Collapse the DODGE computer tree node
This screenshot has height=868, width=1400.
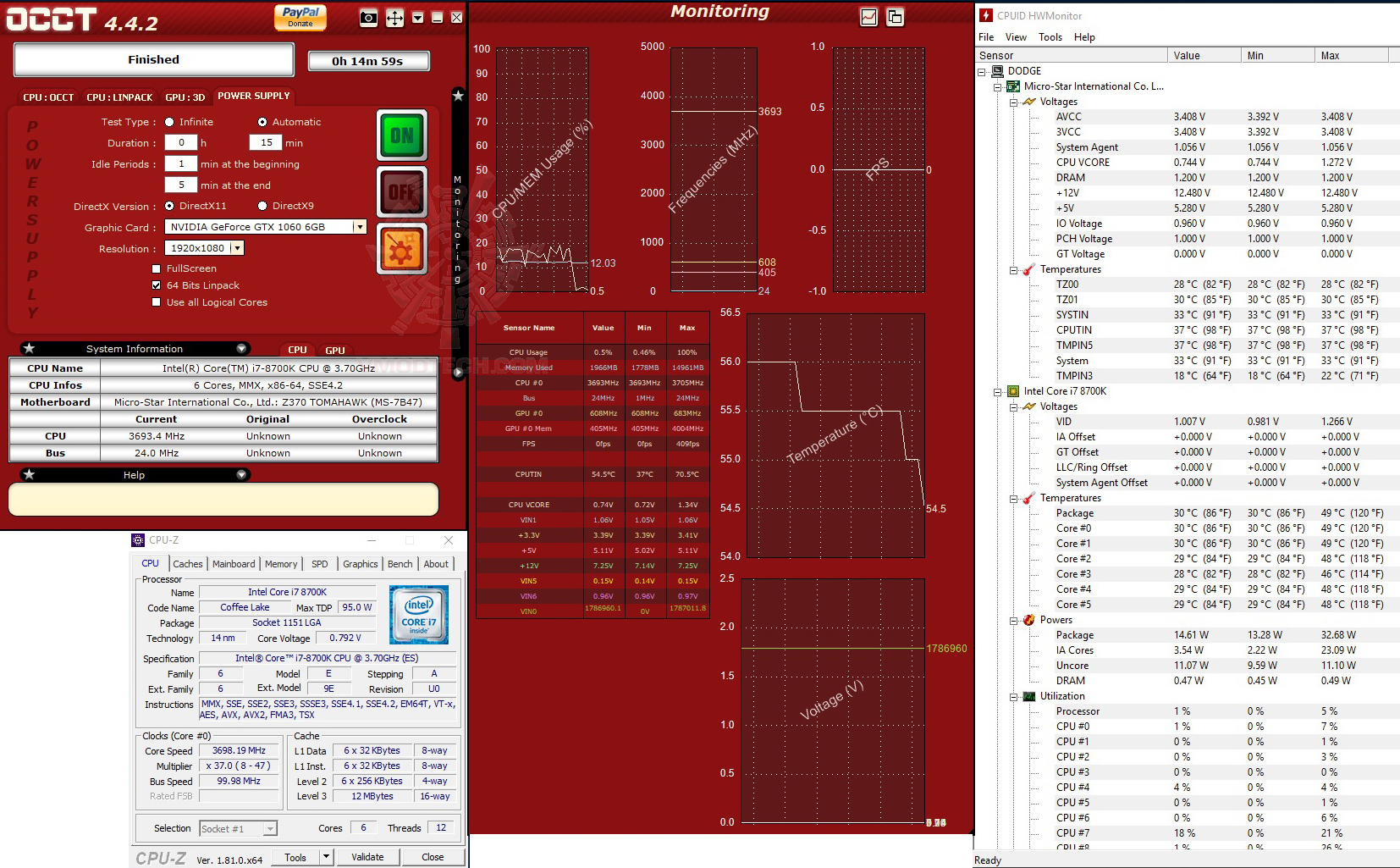(x=982, y=72)
